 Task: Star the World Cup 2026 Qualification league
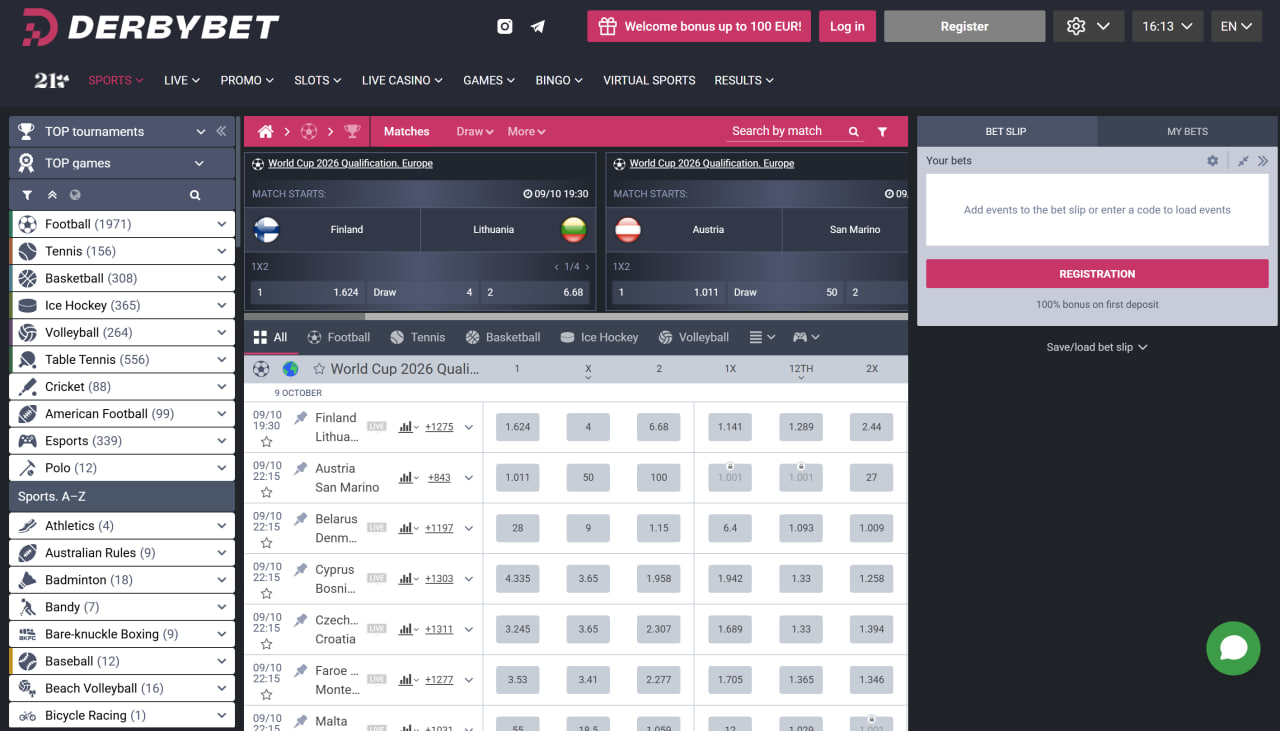[319, 369]
